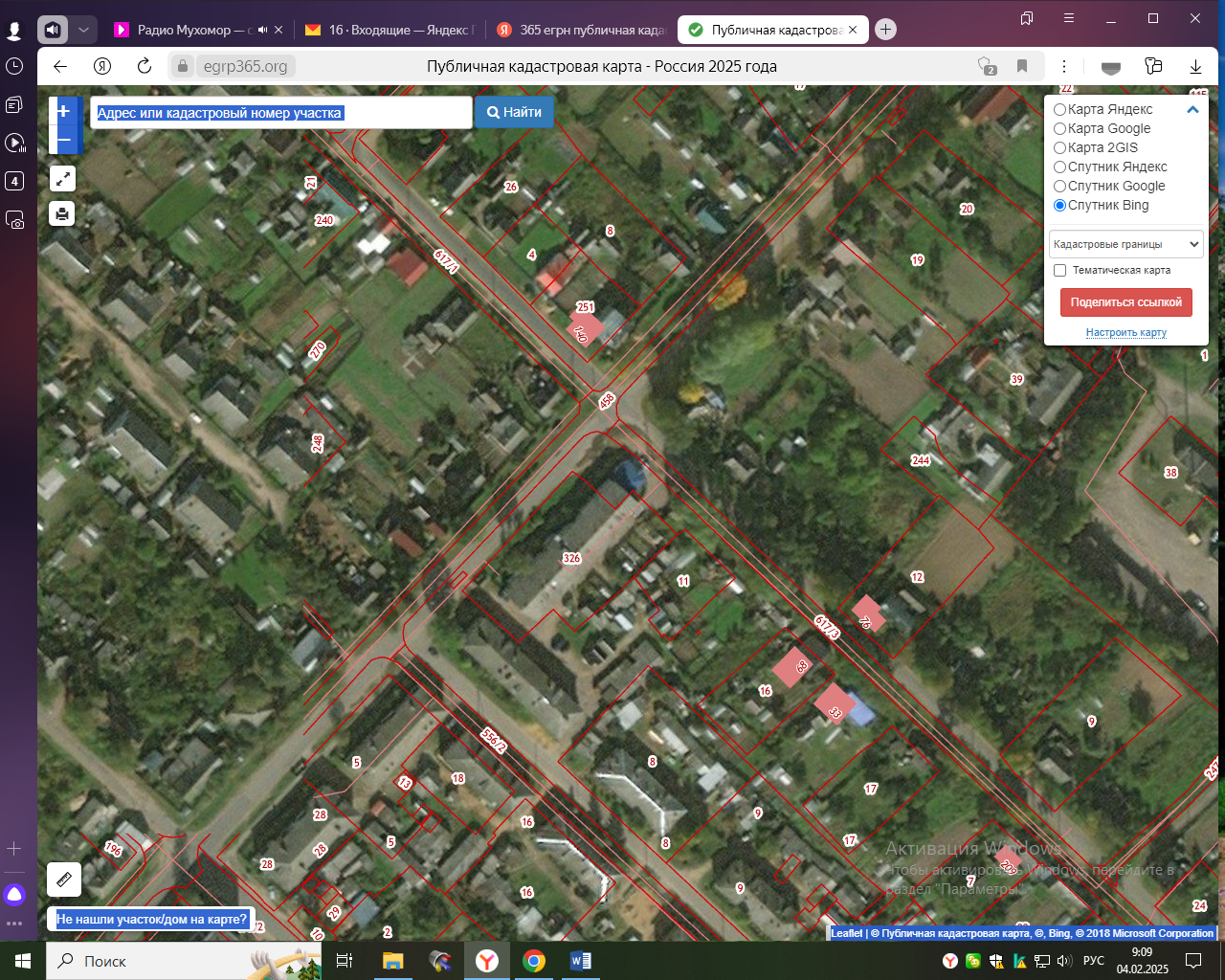The image size is (1225, 980).
Task: Reload the page with refresh icon
Action: click(145, 66)
